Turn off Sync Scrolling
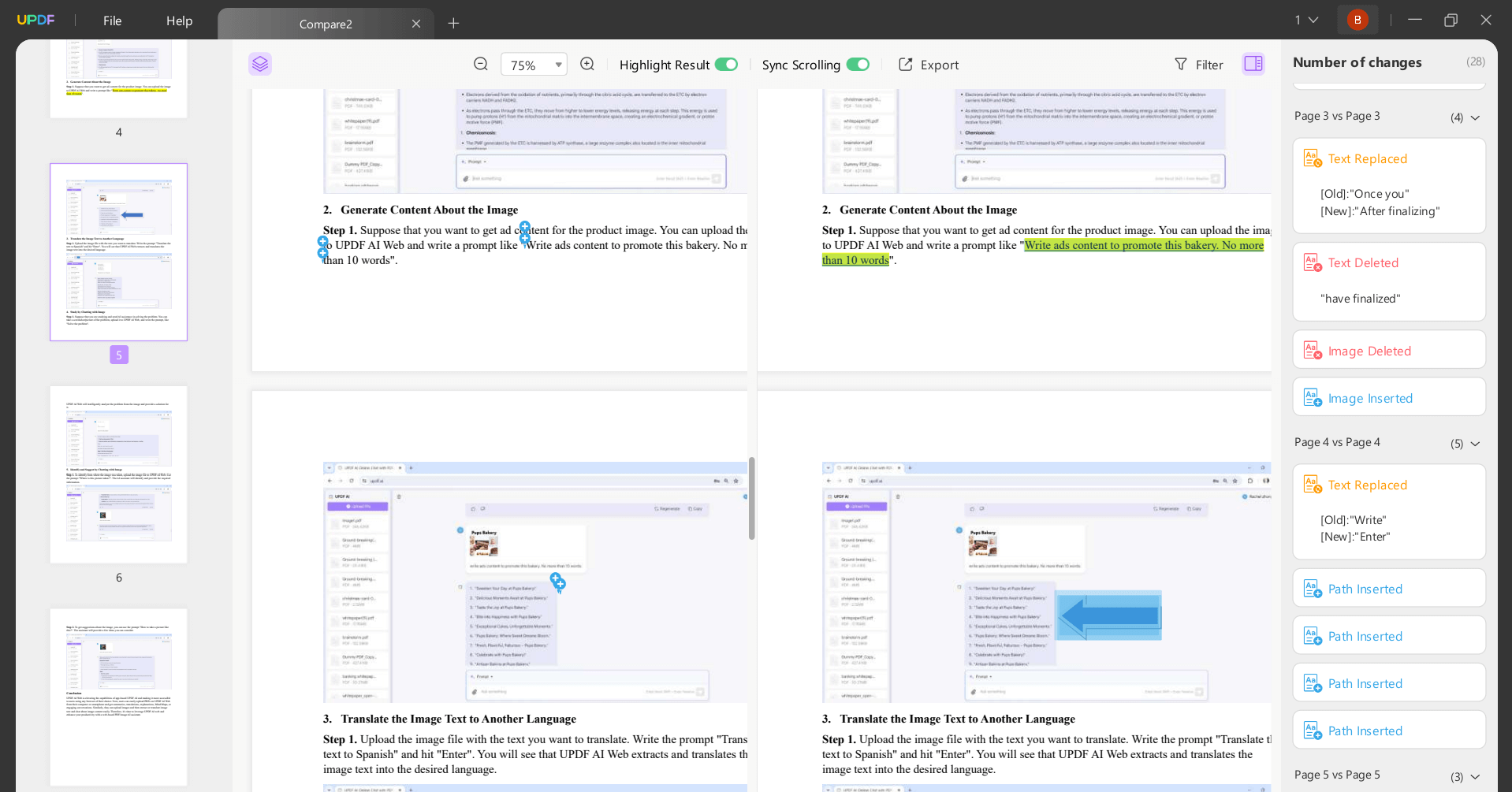Viewport: 1512px width, 792px height. pos(858,64)
